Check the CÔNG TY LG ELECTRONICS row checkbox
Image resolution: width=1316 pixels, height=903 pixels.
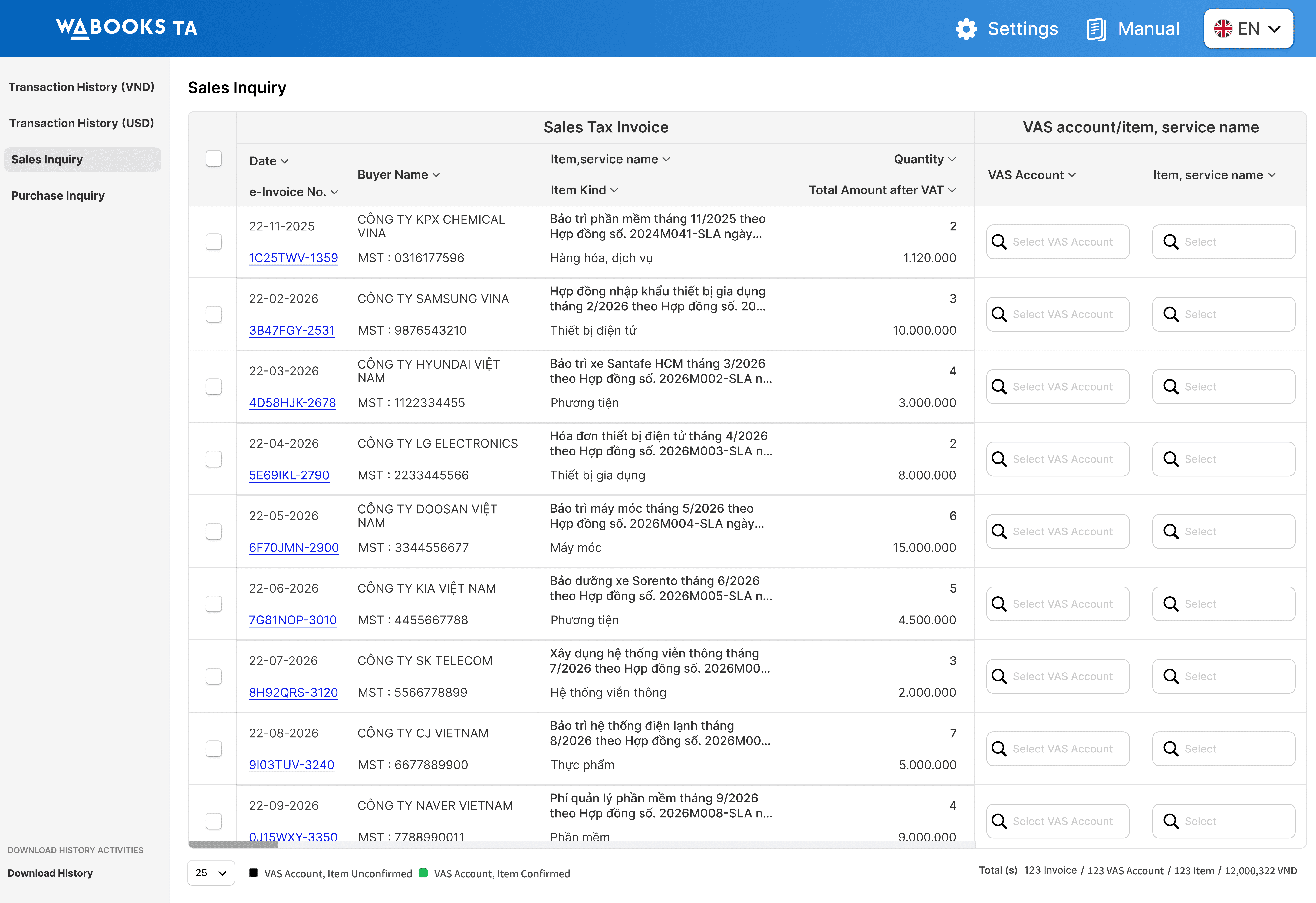[213, 459]
